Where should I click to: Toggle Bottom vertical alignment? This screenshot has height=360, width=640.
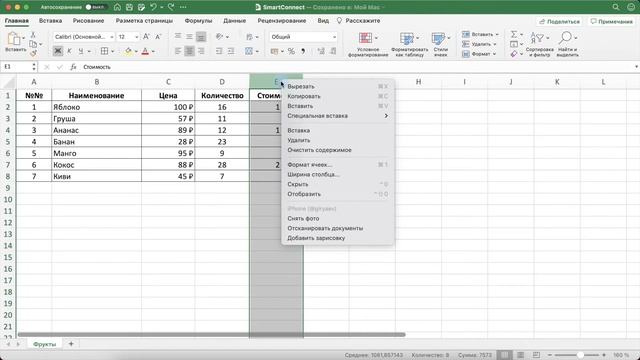coord(201,37)
